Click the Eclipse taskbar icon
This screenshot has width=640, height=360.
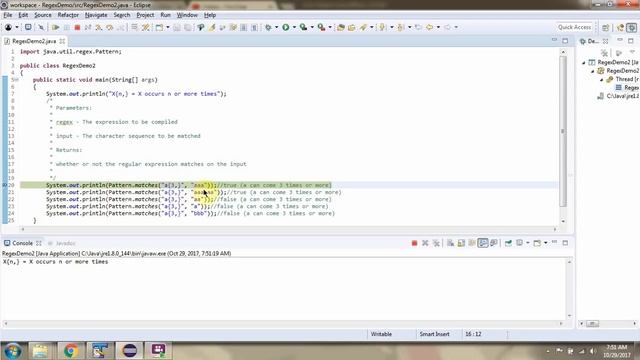coord(129,351)
